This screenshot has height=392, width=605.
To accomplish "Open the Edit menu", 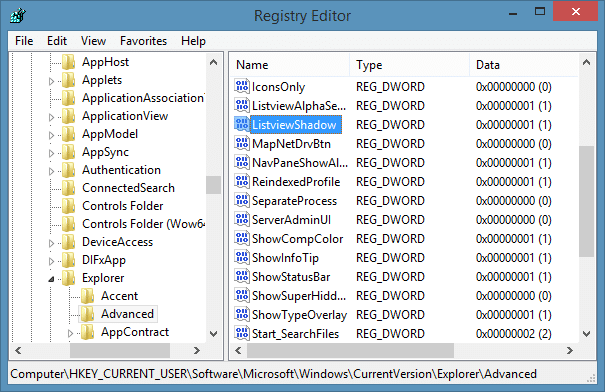I will pos(57,41).
